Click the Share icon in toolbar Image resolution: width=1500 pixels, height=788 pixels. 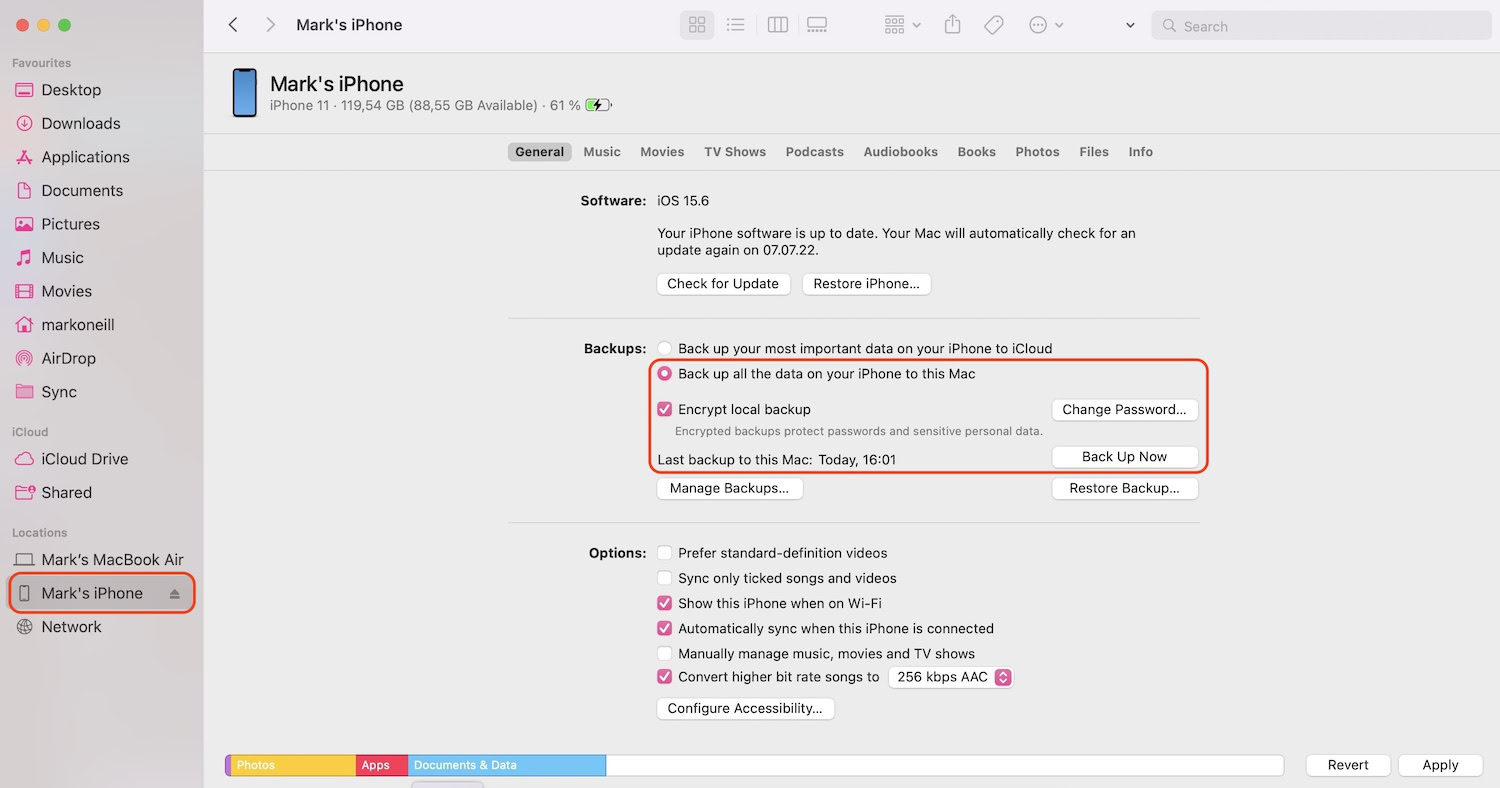click(x=952, y=26)
